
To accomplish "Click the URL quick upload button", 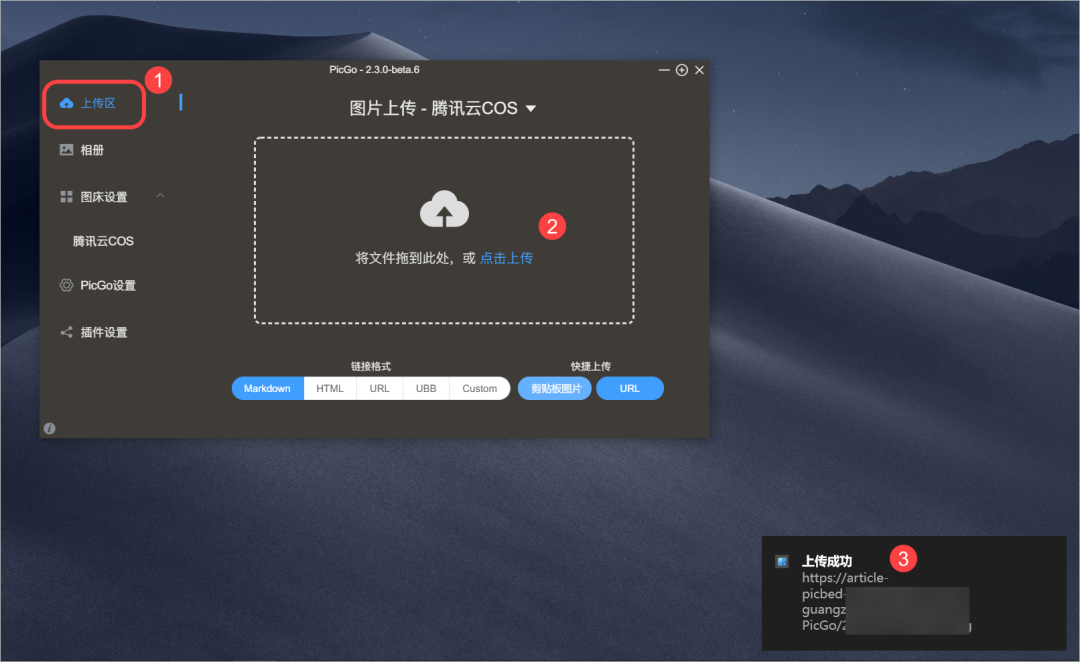I will tap(630, 389).
